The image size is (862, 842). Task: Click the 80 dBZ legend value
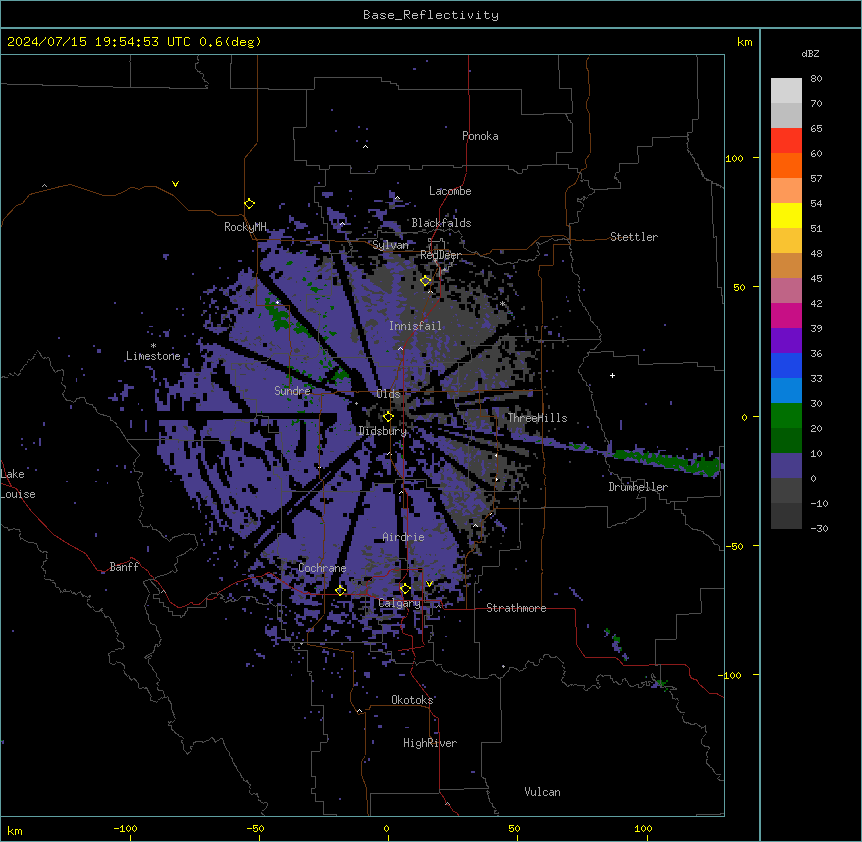(816, 79)
